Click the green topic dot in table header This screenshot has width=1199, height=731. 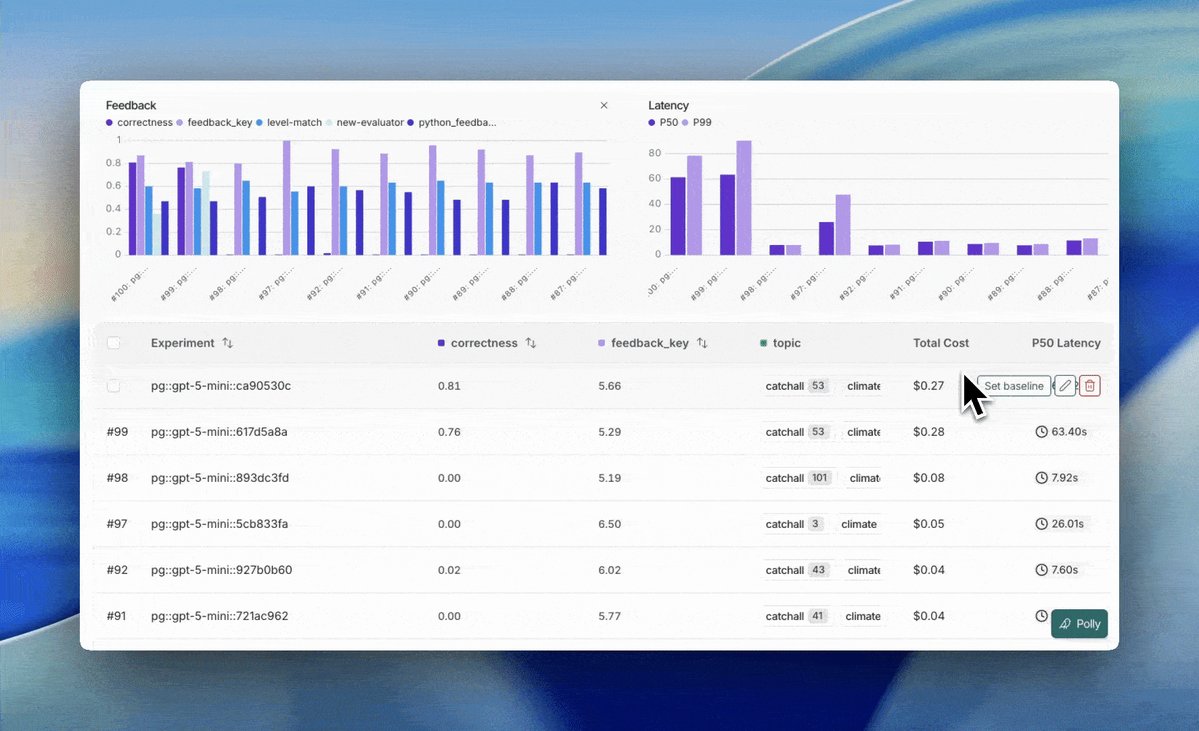click(x=764, y=342)
